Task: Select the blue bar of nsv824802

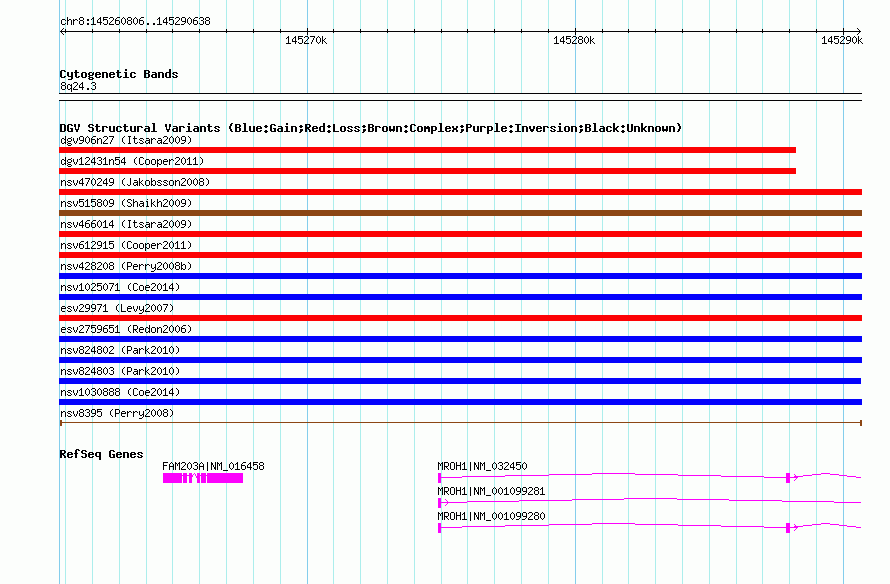Action: click(x=460, y=360)
